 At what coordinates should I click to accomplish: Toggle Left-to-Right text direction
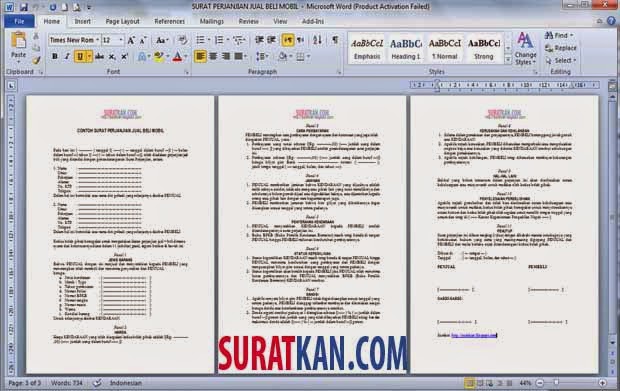pyautogui.click(x=288, y=40)
